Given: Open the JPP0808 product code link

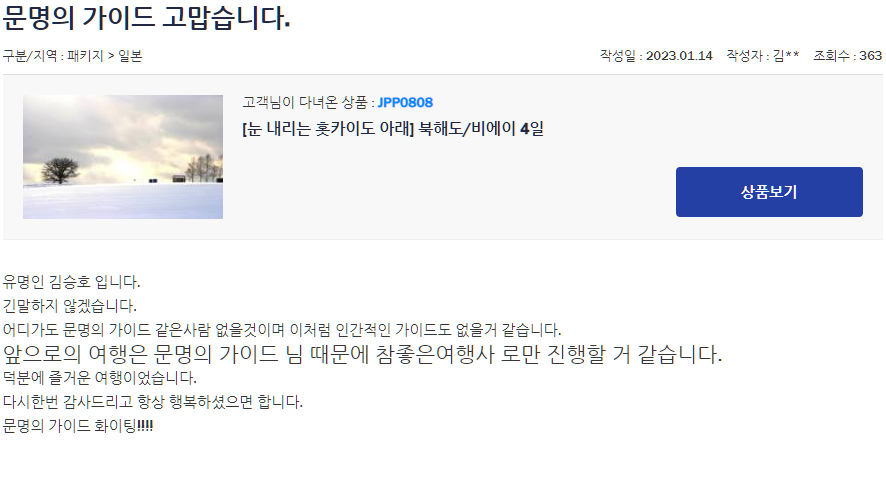Looking at the screenshot, I should [405, 102].
